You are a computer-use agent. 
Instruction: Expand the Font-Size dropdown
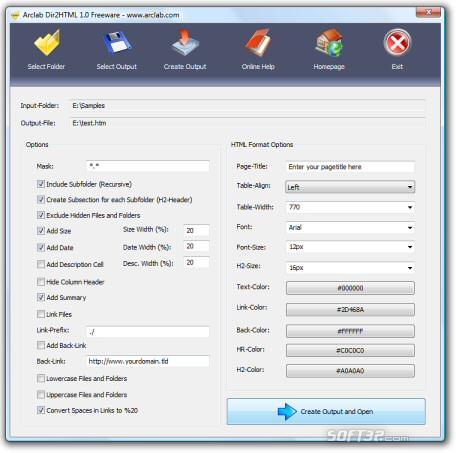(x=350, y=247)
